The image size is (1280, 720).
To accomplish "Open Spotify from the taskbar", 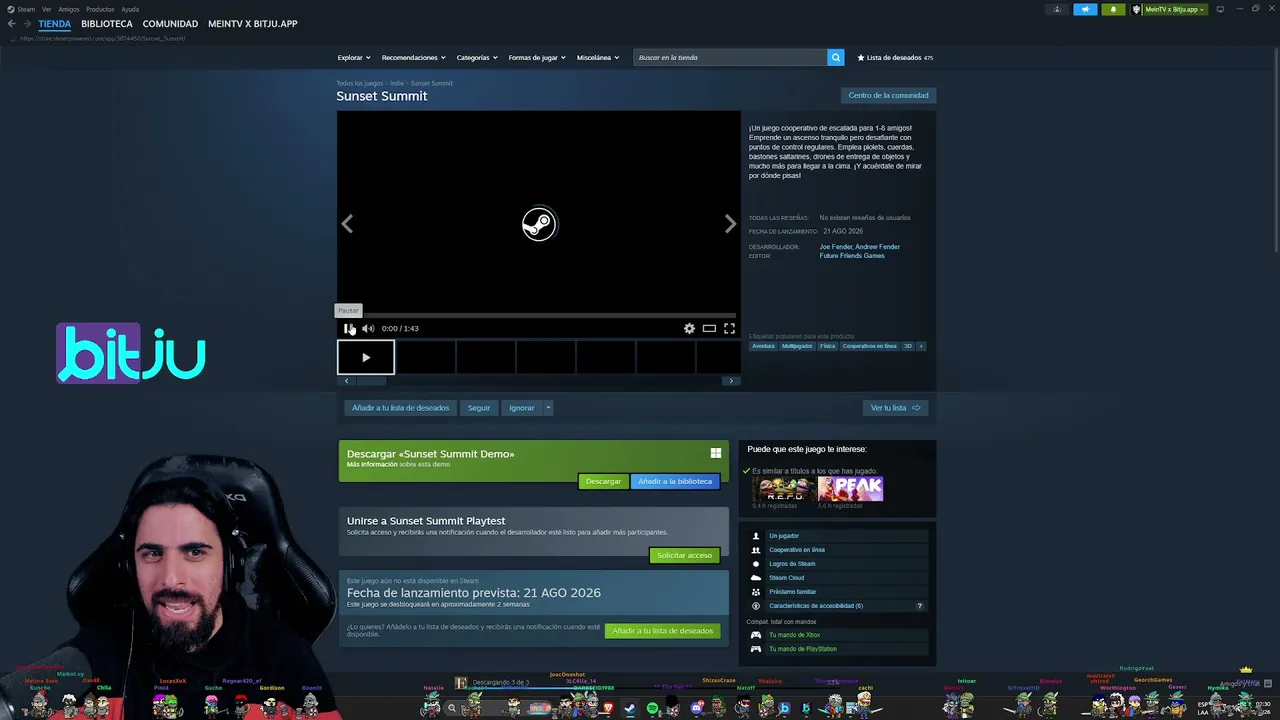I will click(653, 709).
